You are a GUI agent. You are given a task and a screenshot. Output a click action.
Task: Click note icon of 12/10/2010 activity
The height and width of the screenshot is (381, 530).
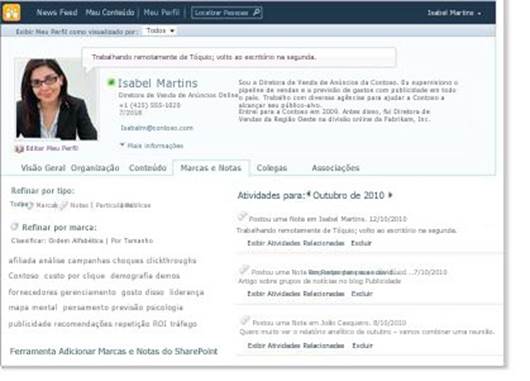[242, 216]
